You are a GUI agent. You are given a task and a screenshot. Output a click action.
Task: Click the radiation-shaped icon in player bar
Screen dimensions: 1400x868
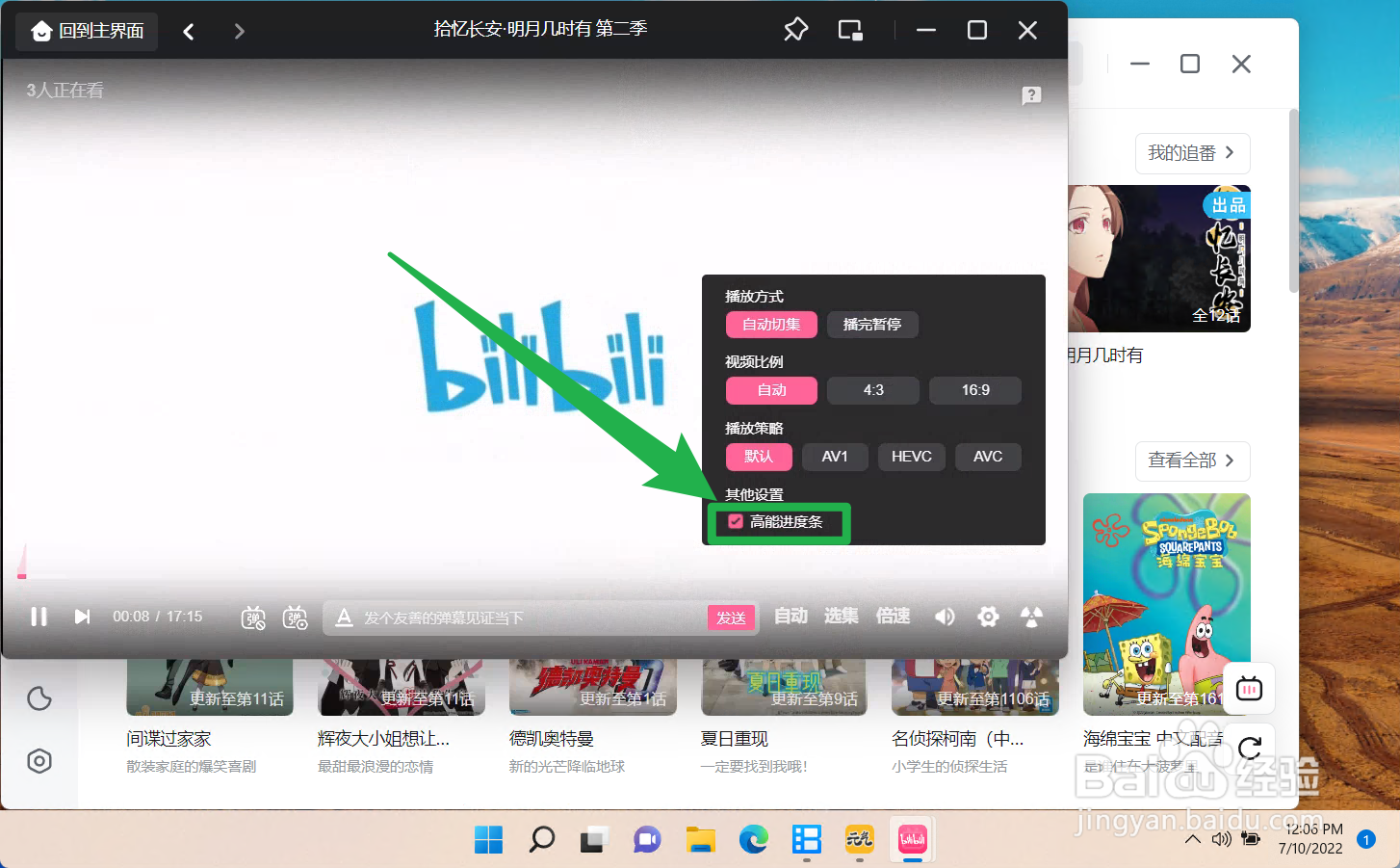point(1031,617)
